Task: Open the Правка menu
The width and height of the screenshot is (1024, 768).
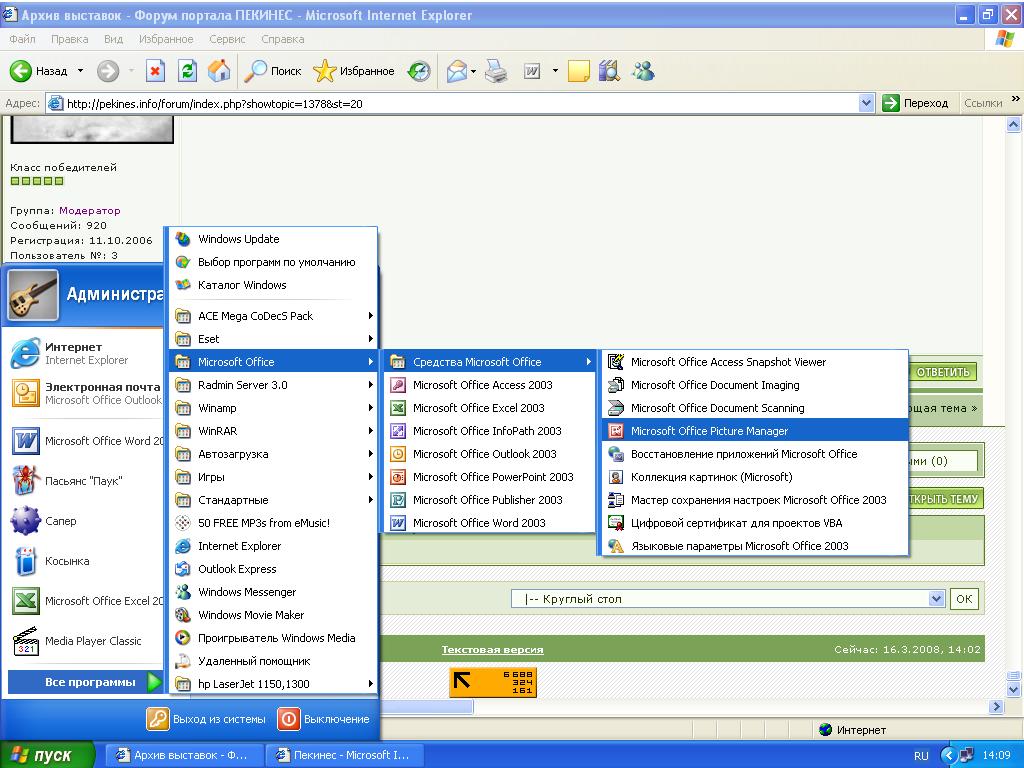Action: tap(70, 39)
